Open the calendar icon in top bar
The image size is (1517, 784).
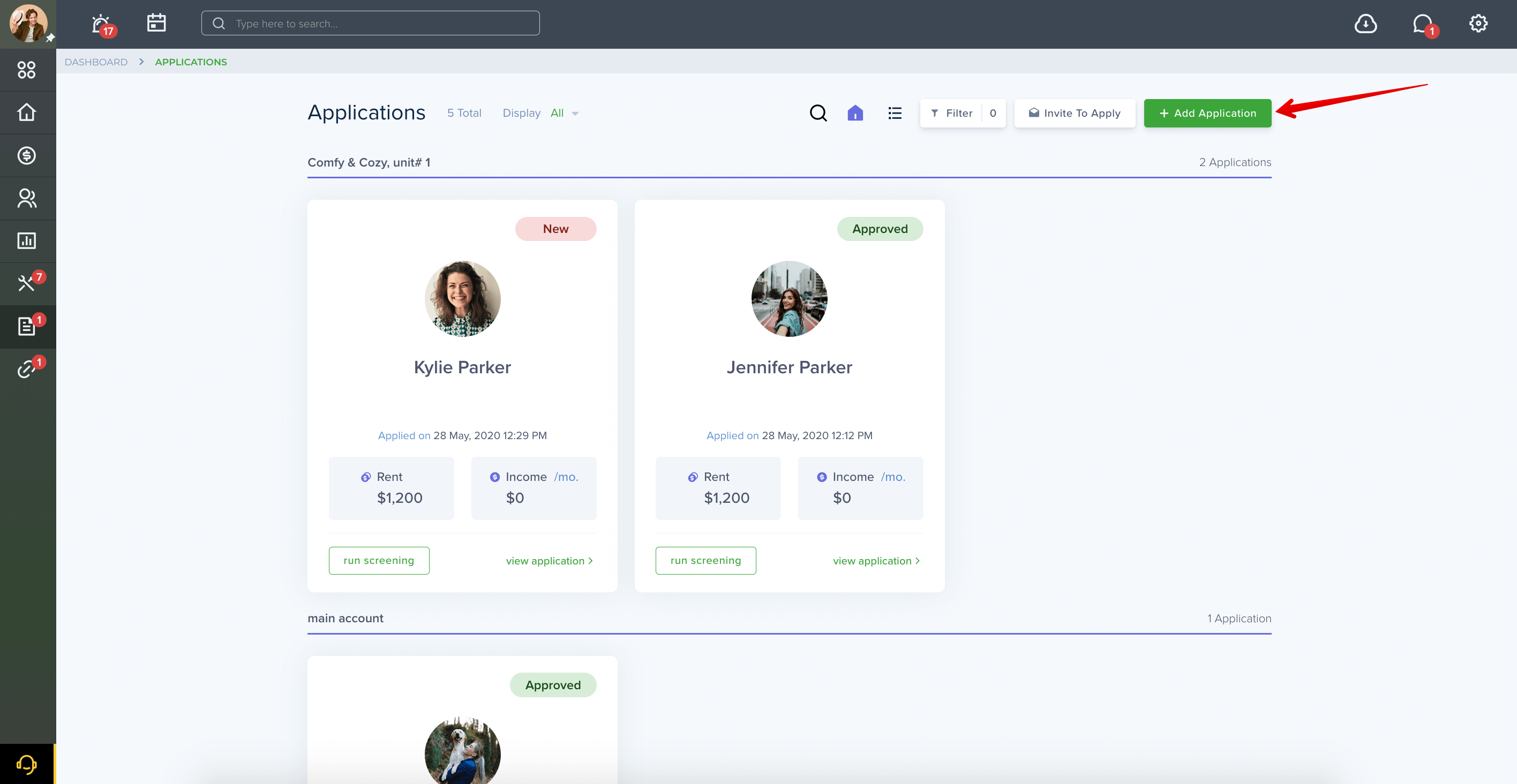pos(156,23)
